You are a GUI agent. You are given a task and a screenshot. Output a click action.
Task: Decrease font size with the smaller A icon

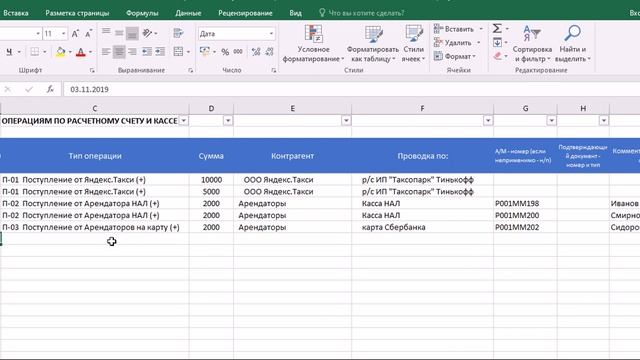click(x=88, y=34)
